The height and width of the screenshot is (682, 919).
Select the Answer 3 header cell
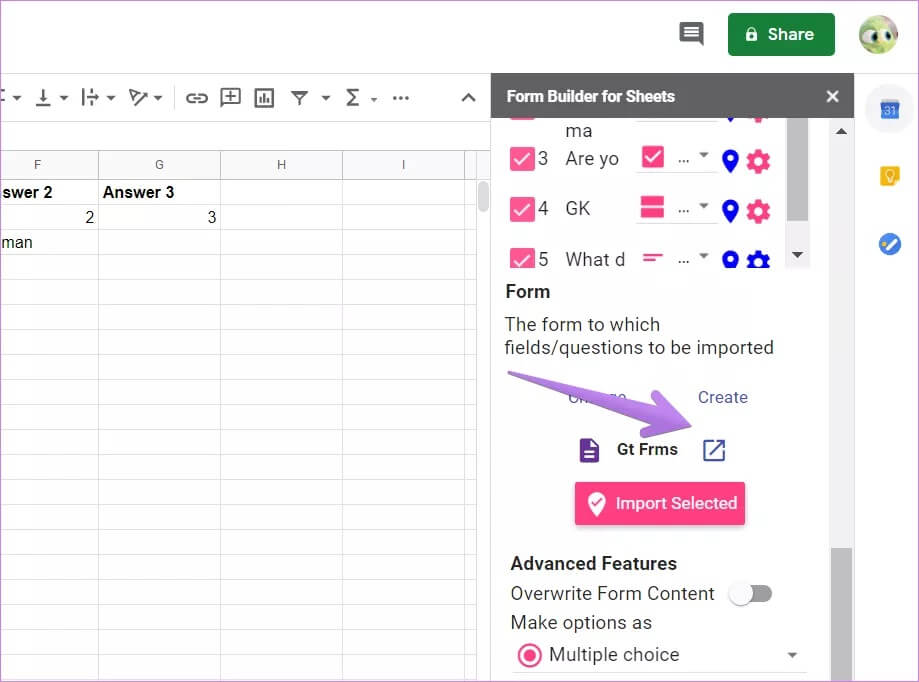159,192
